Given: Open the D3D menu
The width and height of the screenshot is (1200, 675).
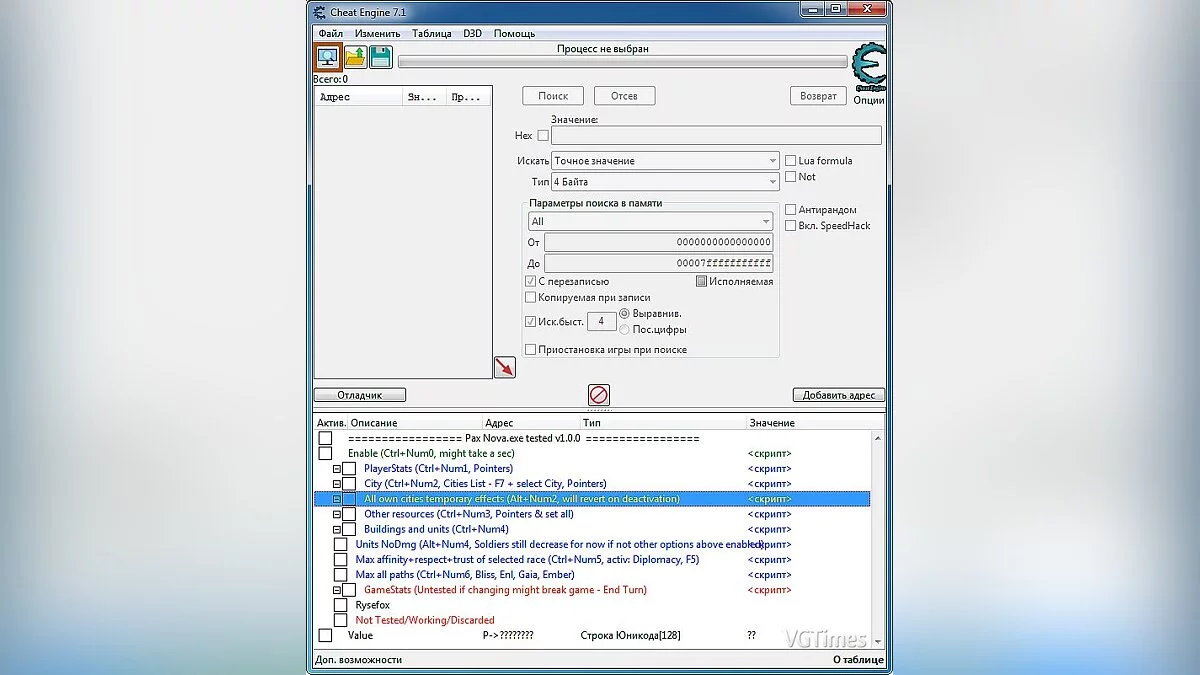Looking at the screenshot, I should pyautogui.click(x=472, y=33).
